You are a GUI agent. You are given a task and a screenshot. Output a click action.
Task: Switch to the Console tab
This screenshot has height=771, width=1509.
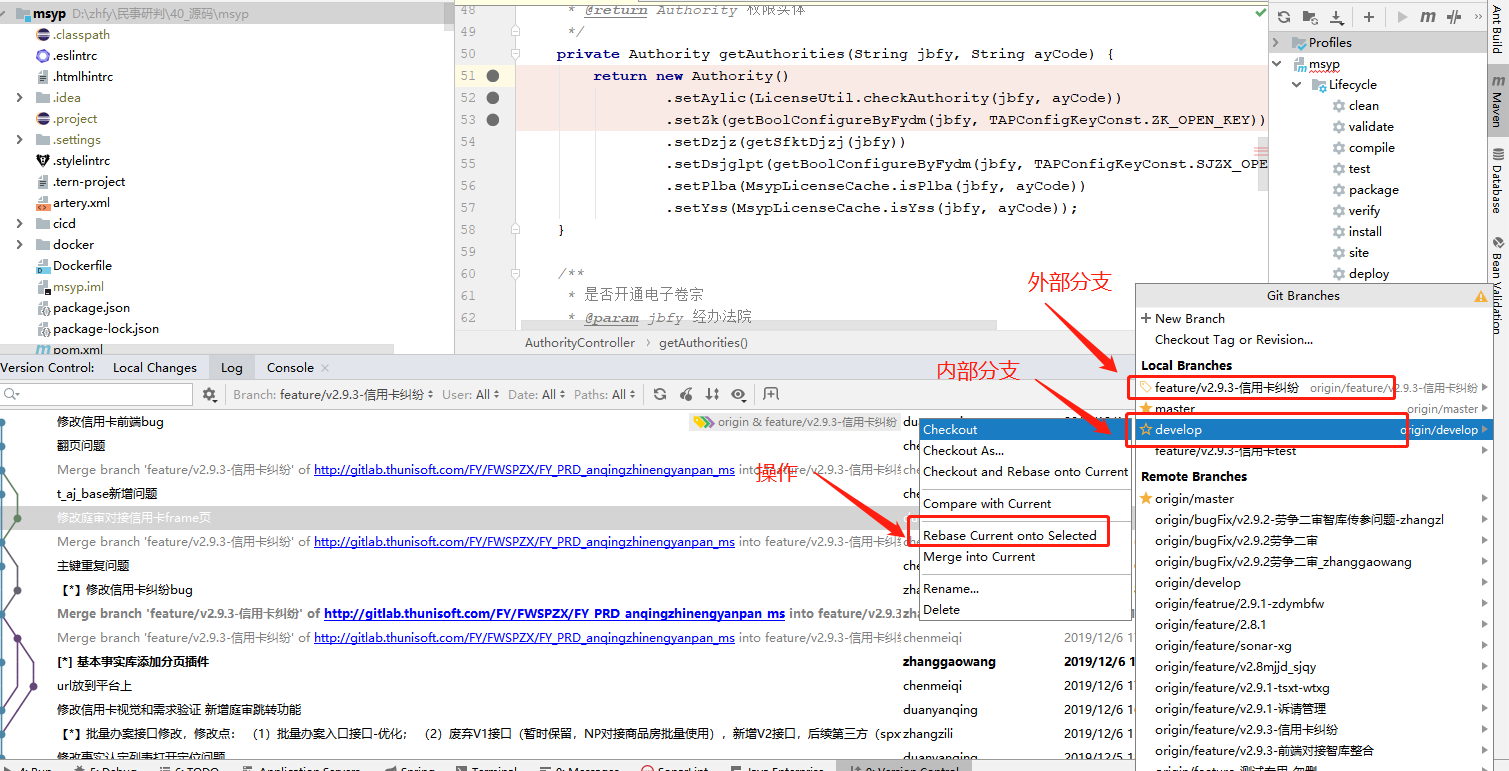pos(290,368)
